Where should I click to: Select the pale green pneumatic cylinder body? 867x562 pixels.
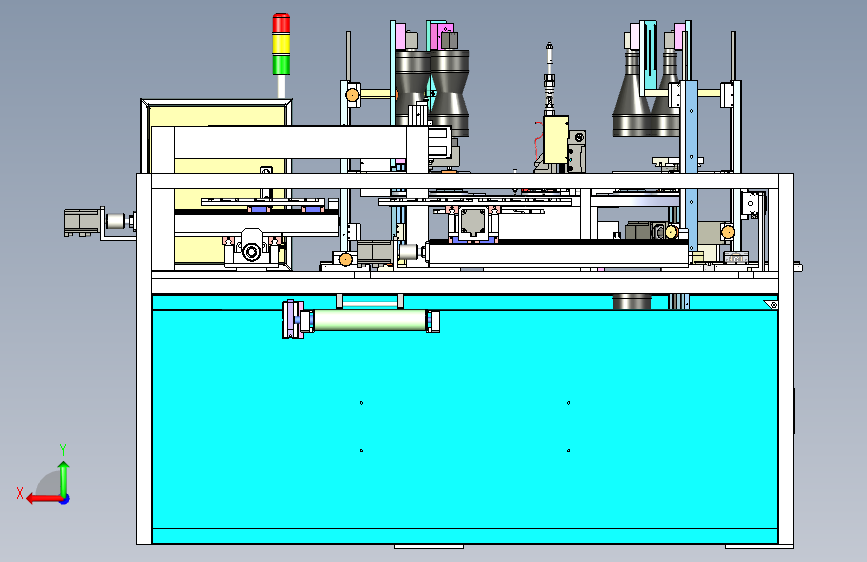[x=369, y=320]
